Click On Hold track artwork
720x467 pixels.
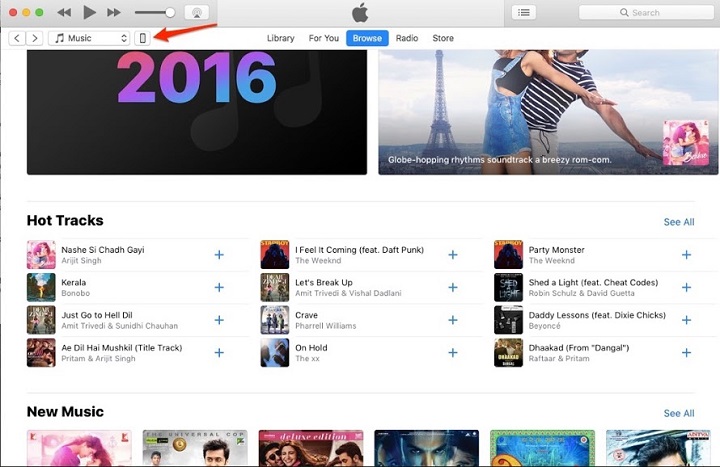[x=275, y=353]
